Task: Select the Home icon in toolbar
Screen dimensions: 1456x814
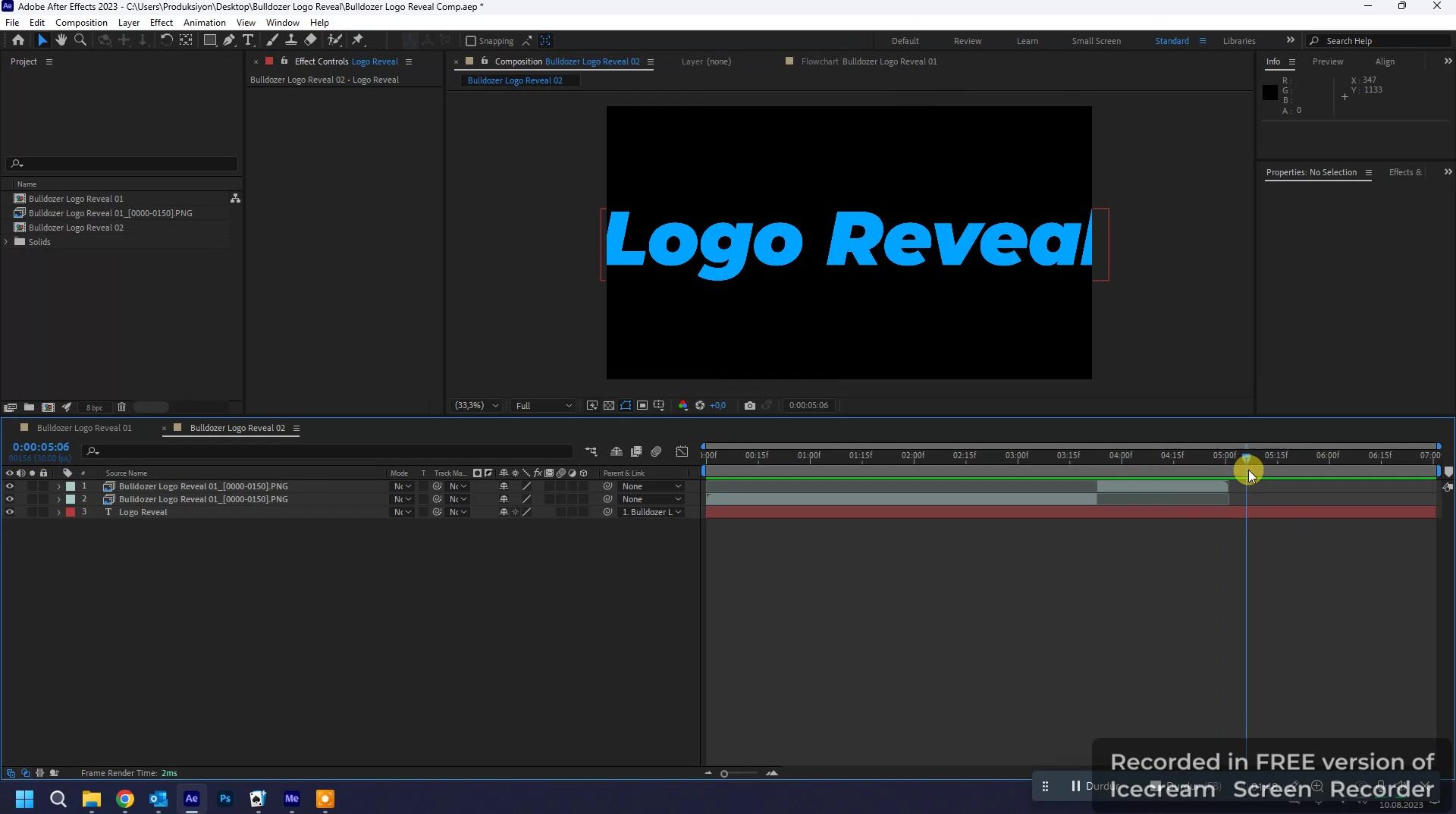Action: click(18, 40)
